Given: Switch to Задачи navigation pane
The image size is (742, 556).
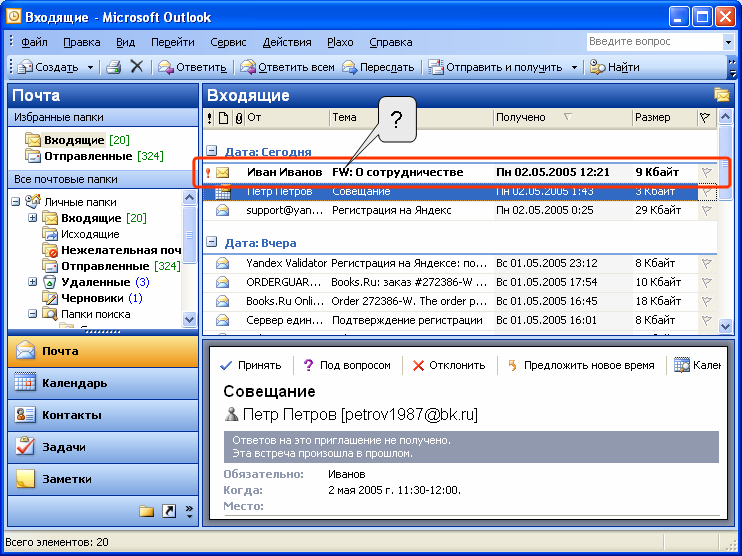Looking at the screenshot, I should 103,447.
